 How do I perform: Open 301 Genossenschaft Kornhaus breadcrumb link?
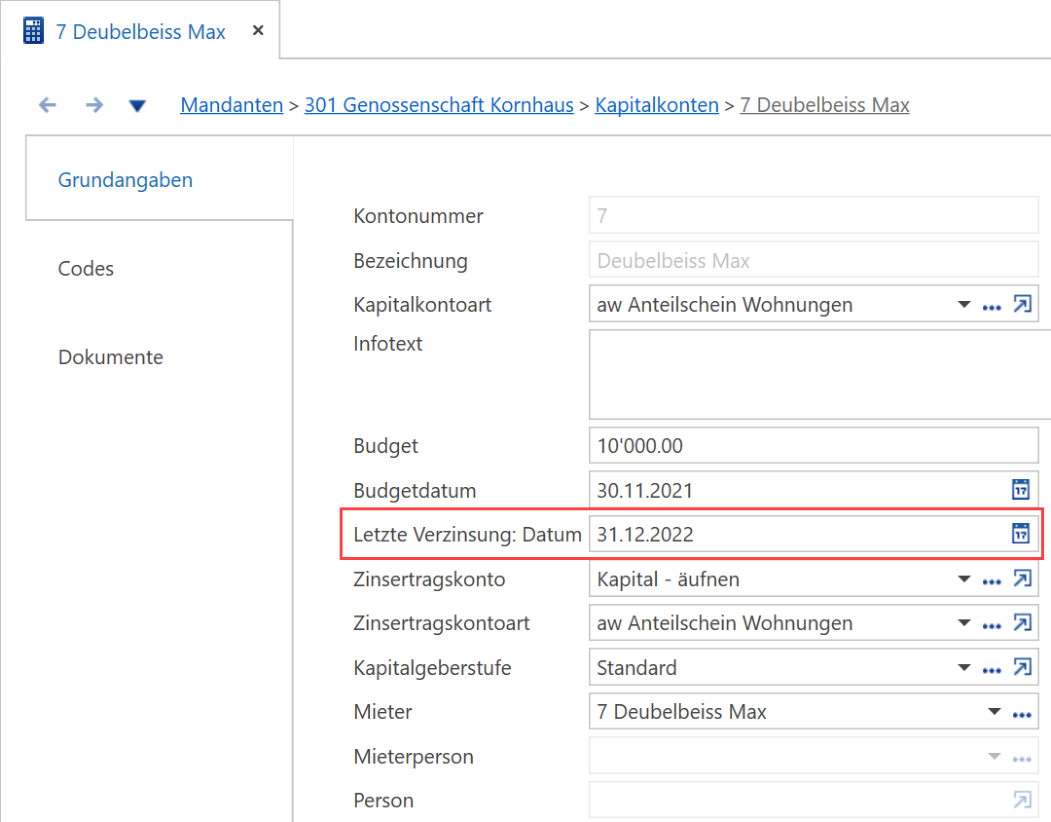click(439, 105)
